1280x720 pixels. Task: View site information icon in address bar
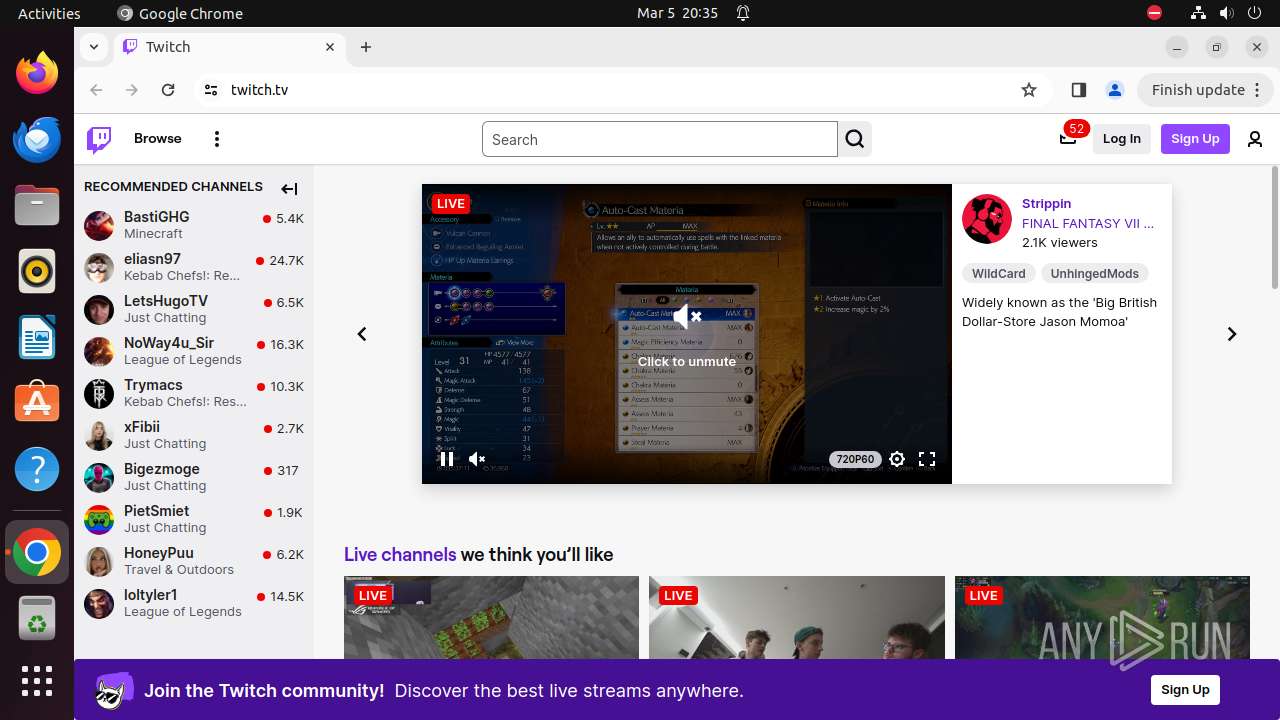pos(210,90)
